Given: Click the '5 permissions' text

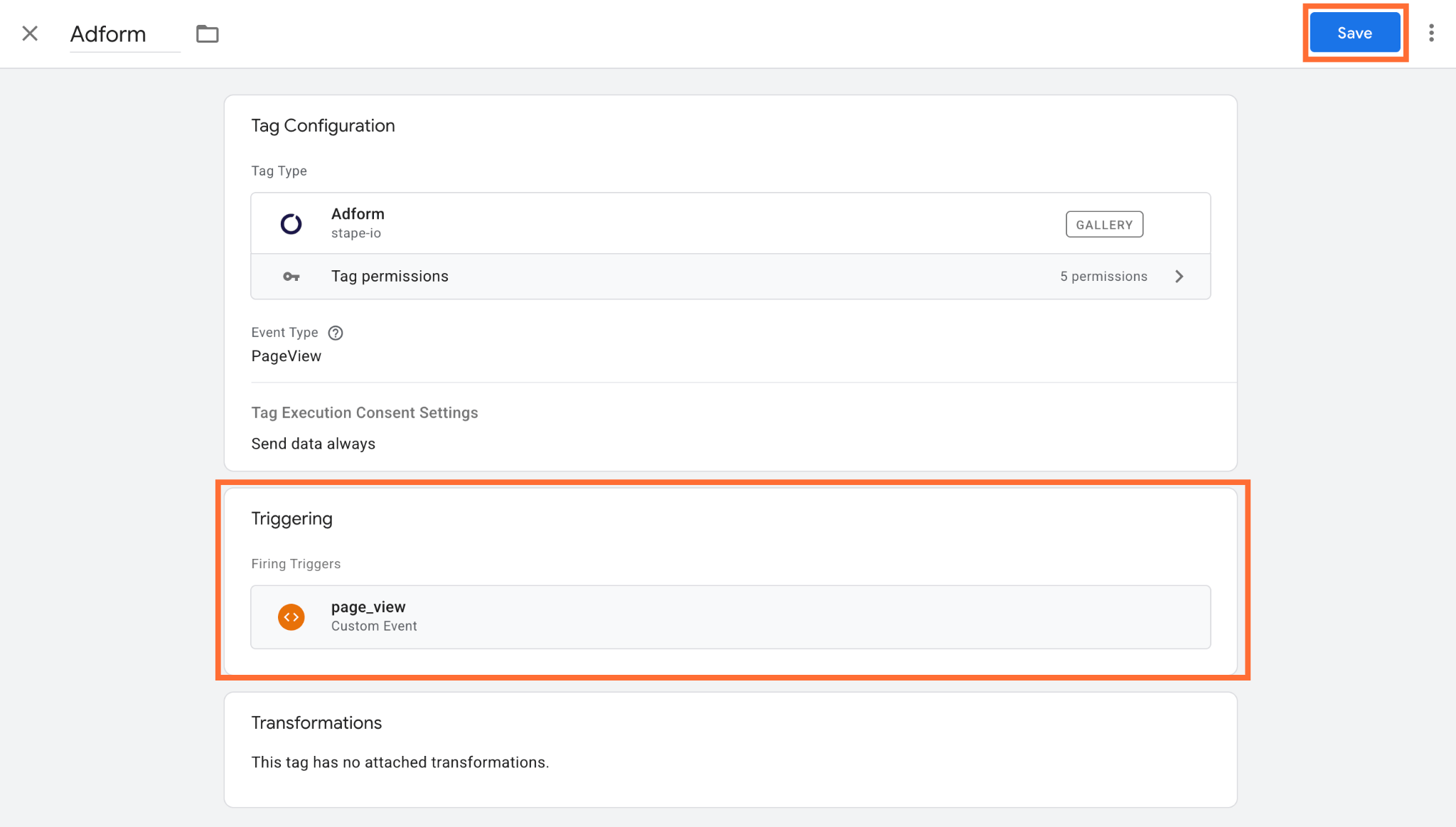Looking at the screenshot, I should 1103,277.
